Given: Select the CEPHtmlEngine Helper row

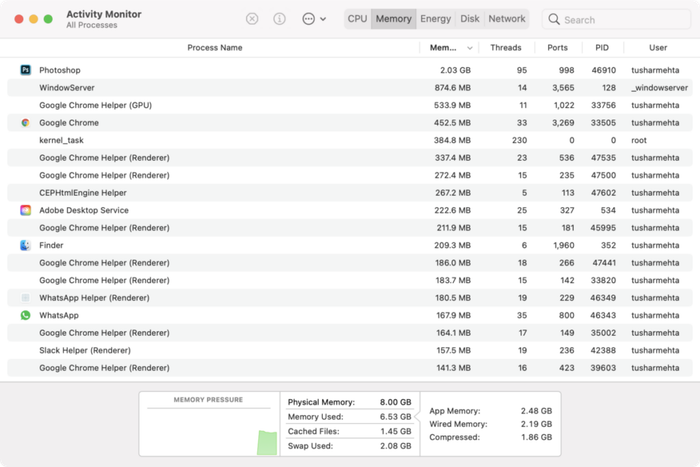Looking at the screenshot, I should [350, 192].
